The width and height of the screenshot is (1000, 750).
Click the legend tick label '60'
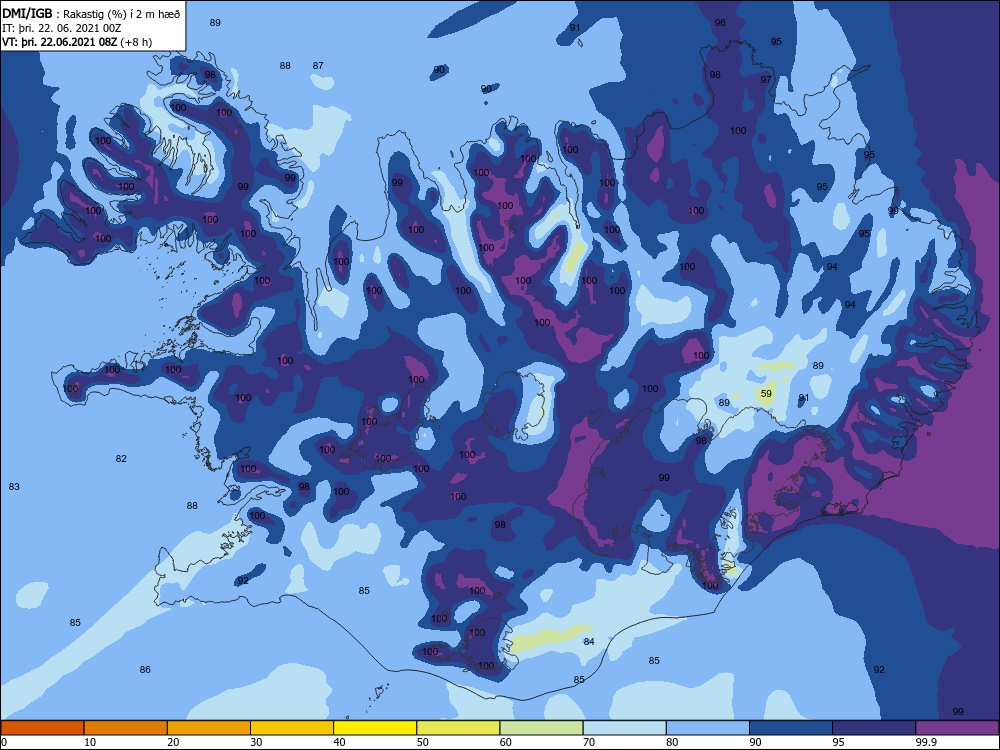[x=506, y=742]
